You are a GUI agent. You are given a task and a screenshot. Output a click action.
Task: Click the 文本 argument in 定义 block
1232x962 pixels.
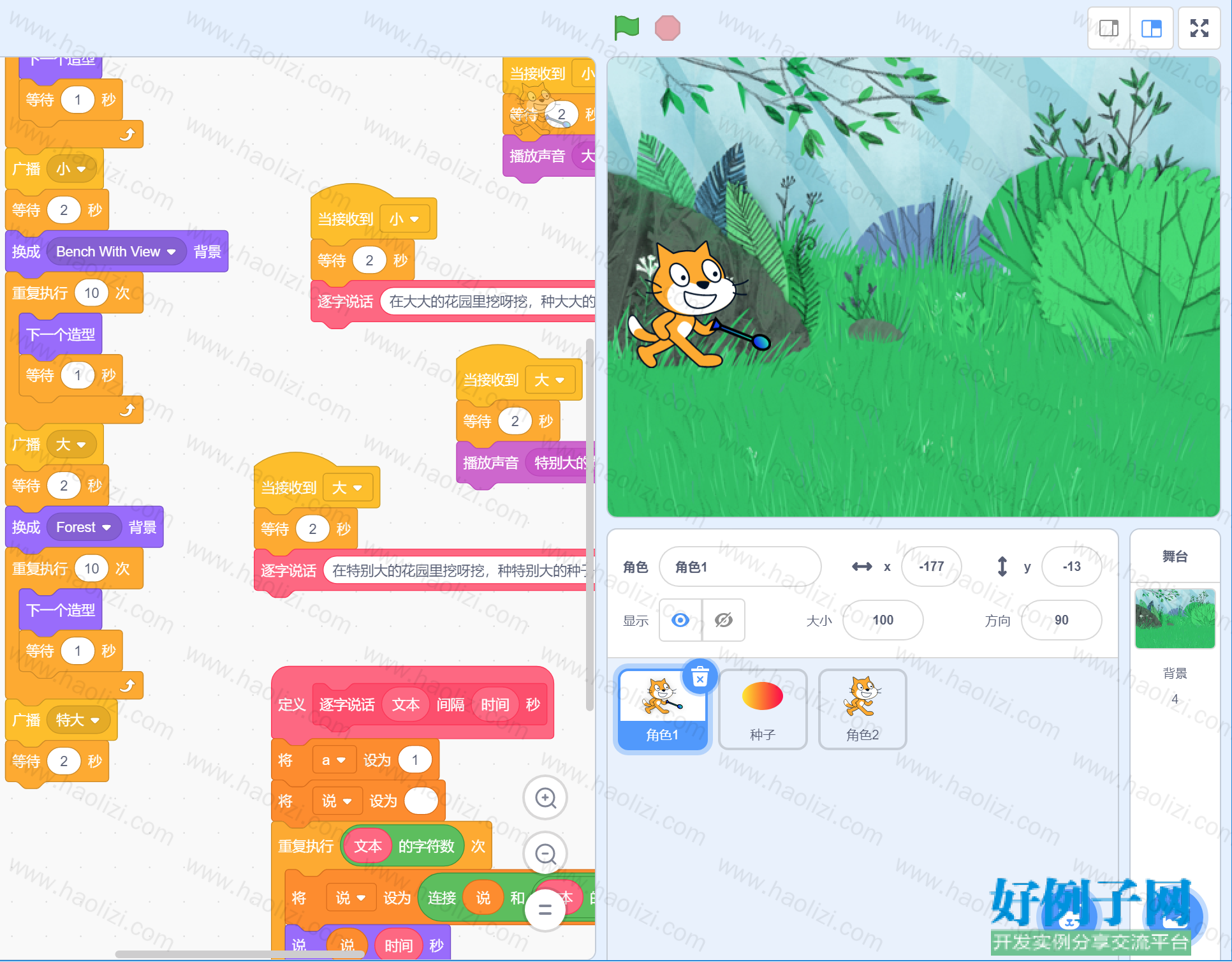pos(406,704)
